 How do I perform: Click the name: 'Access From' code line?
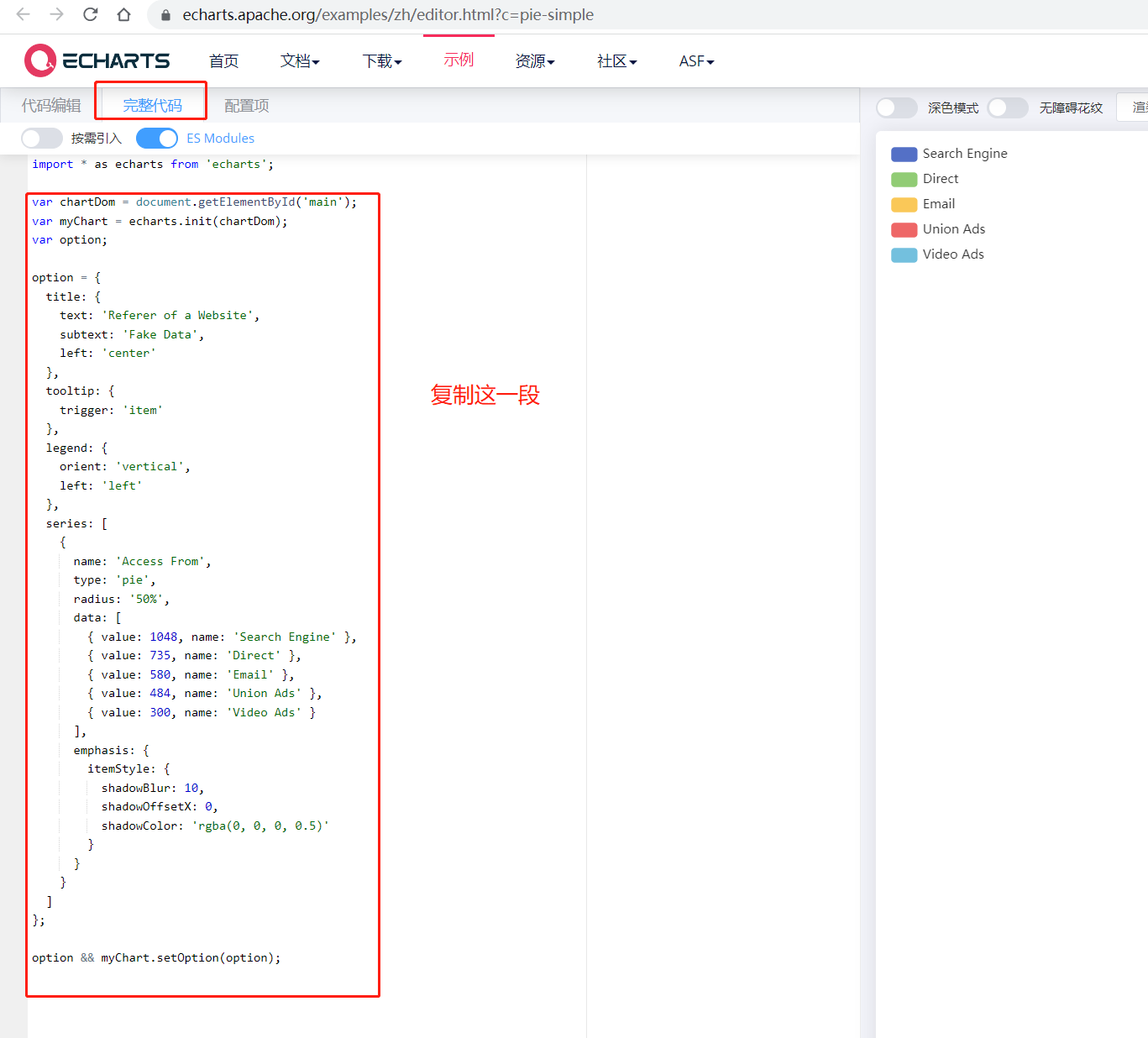[x=142, y=561]
